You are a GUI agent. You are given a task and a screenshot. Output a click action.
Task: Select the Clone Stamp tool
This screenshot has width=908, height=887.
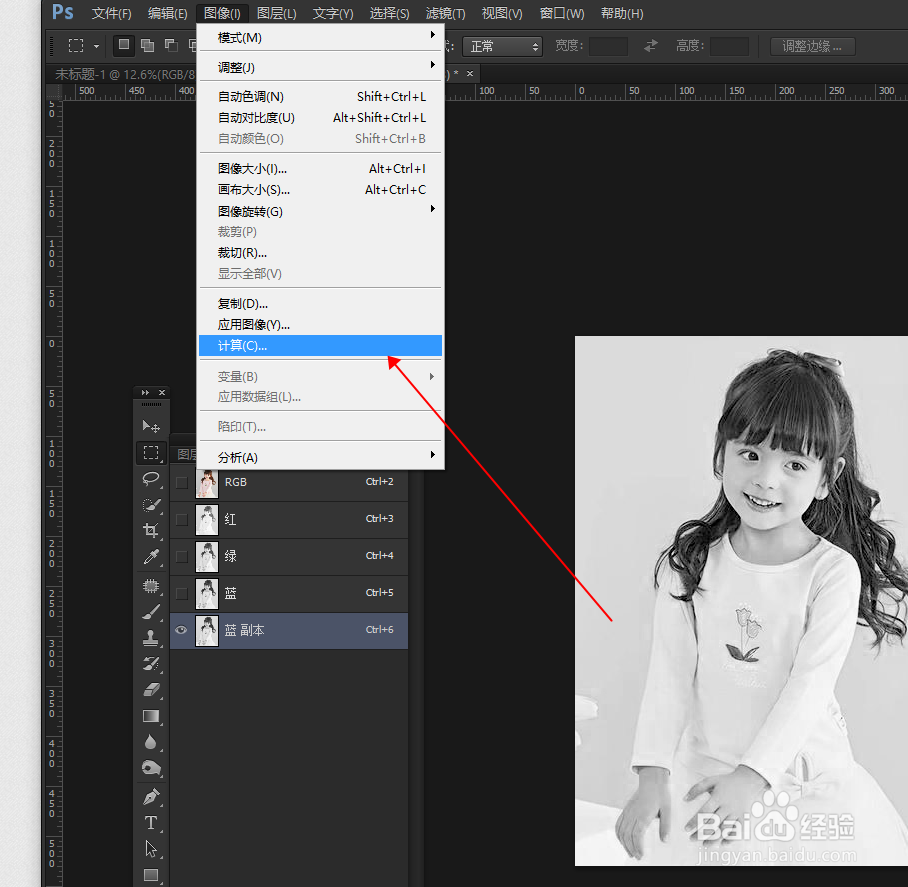click(x=151, y=637)
